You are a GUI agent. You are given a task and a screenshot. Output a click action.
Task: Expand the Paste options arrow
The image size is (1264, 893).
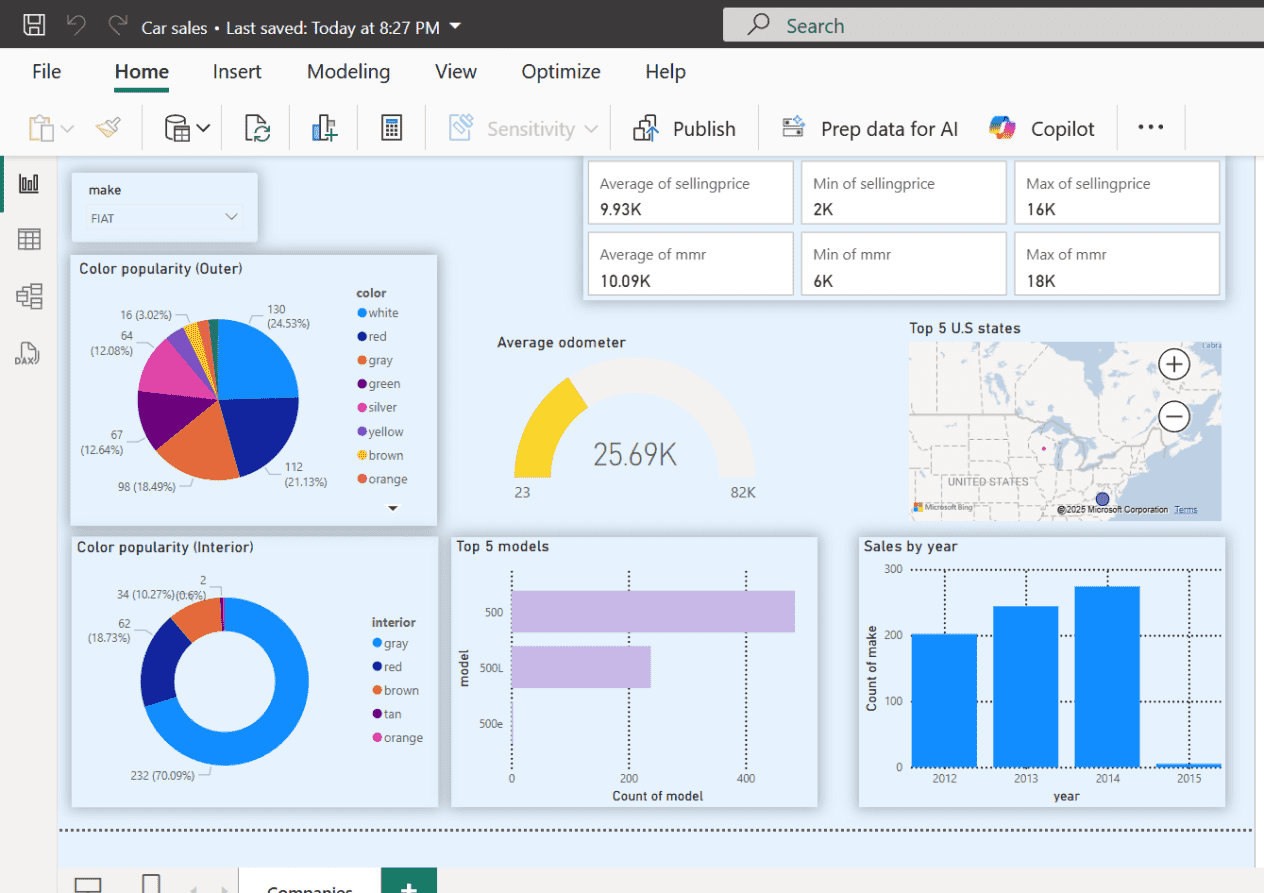tap(68, 129)
